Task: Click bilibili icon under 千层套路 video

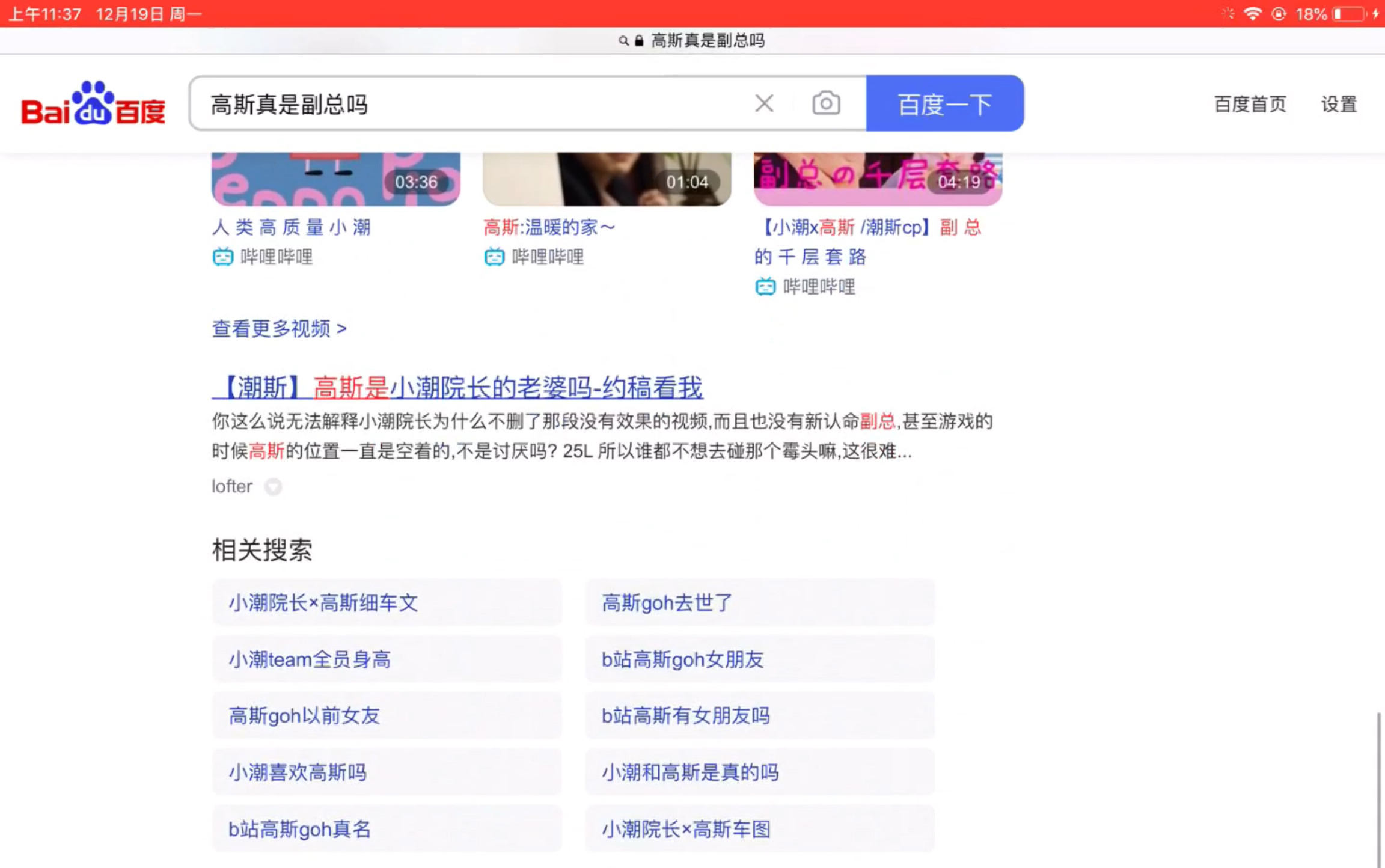Action: coord(765,287)
